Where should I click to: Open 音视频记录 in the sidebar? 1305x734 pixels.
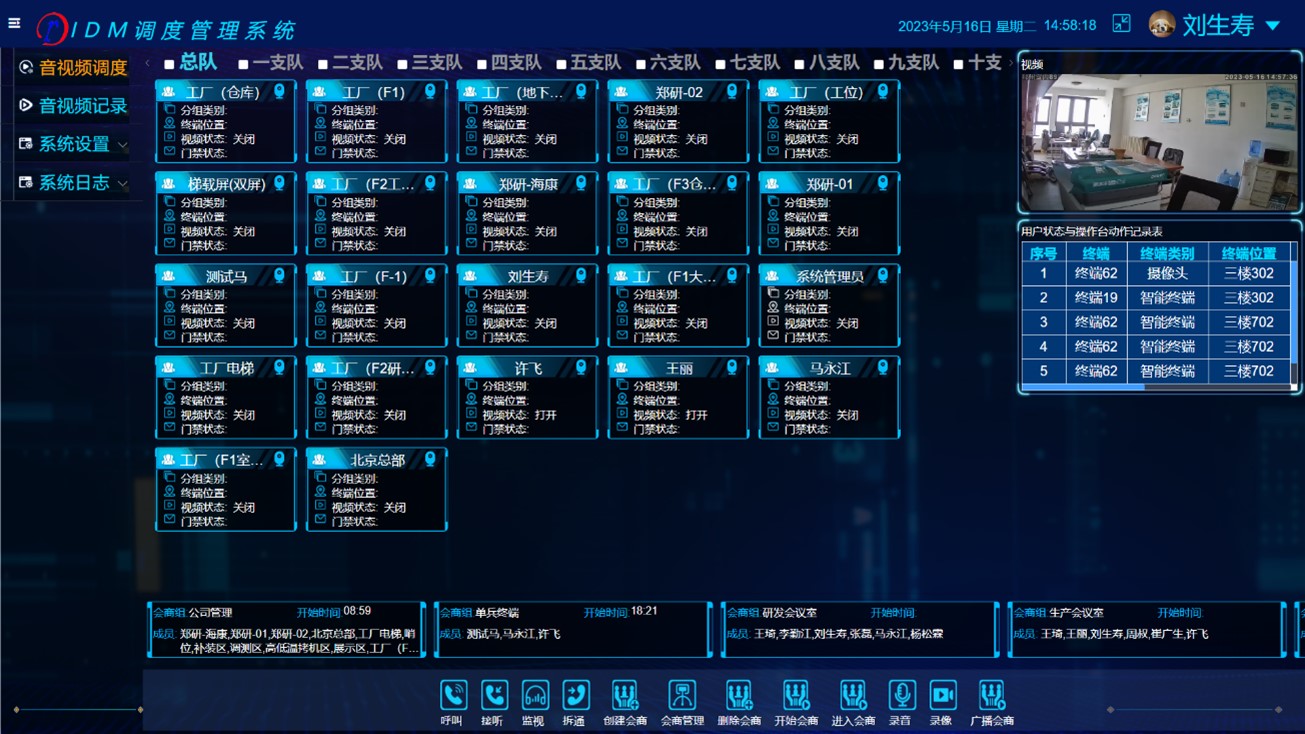click(x=82, y=106)
